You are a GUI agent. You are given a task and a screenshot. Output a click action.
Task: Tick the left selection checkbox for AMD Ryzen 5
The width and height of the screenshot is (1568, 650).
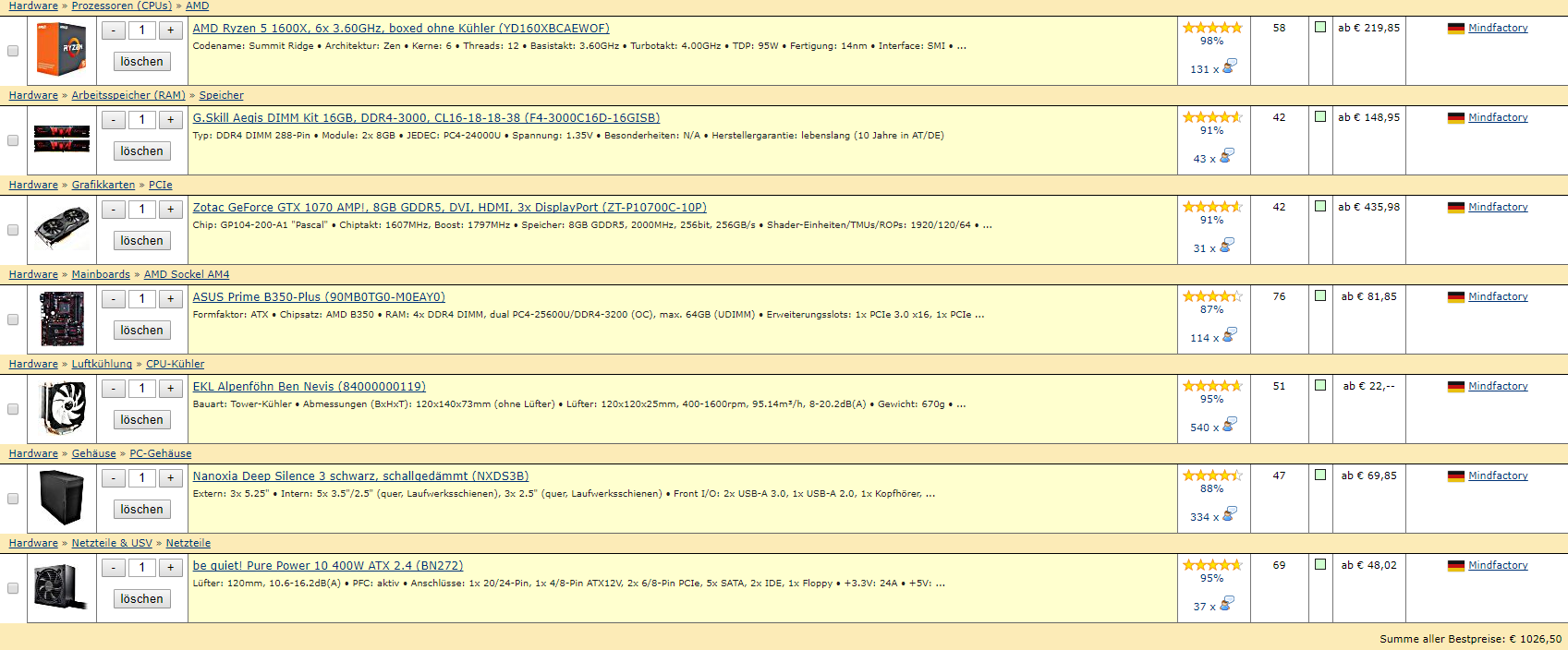(13, 51)
